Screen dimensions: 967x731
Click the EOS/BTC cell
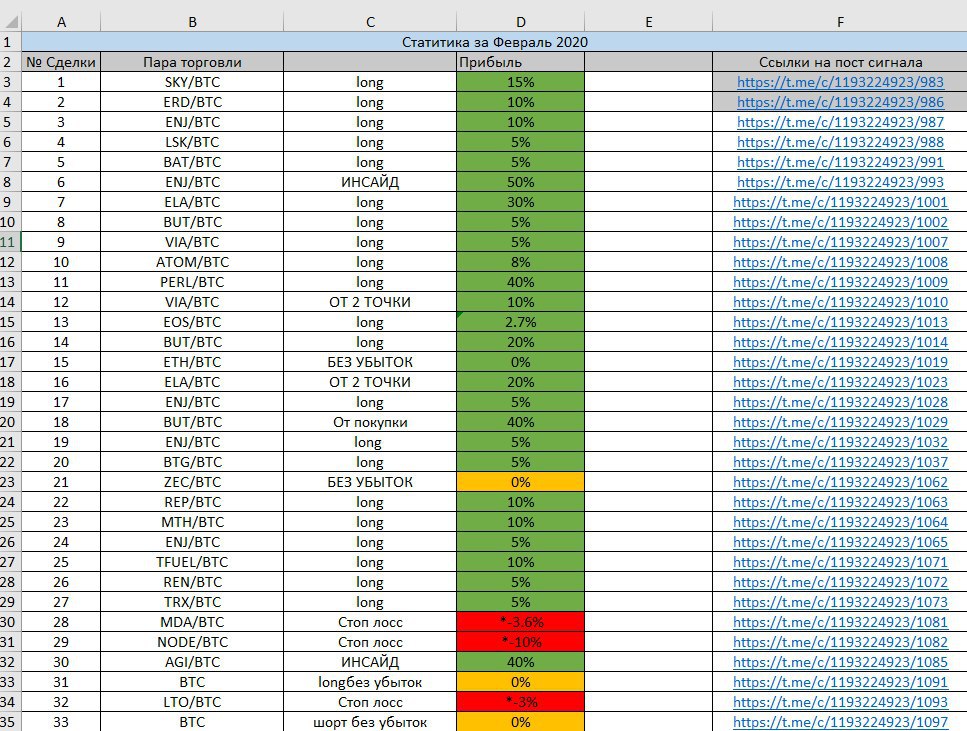click(x=192, y=322)
